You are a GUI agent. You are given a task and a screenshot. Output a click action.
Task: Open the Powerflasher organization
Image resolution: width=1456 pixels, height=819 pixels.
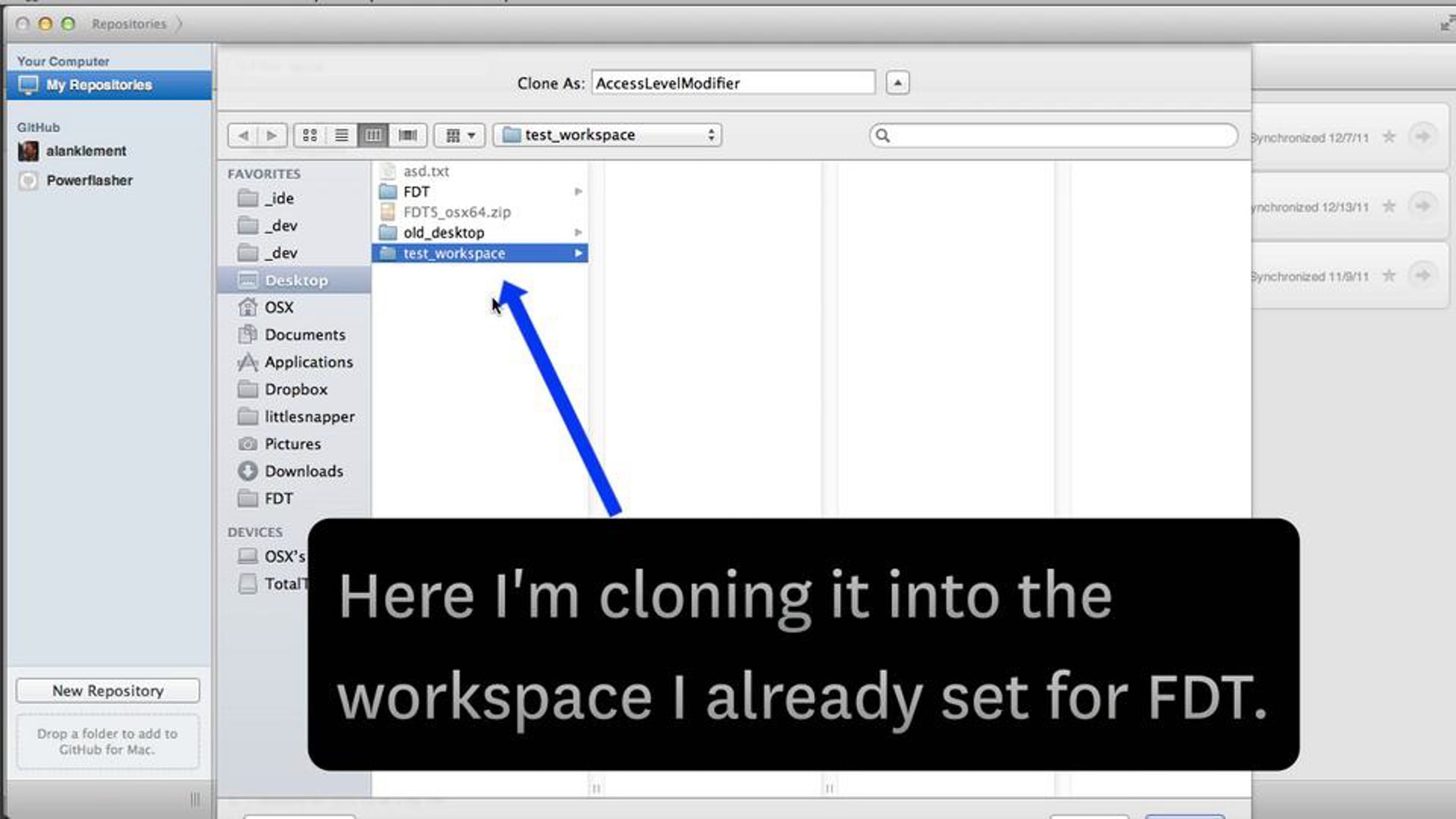(89, 180)
